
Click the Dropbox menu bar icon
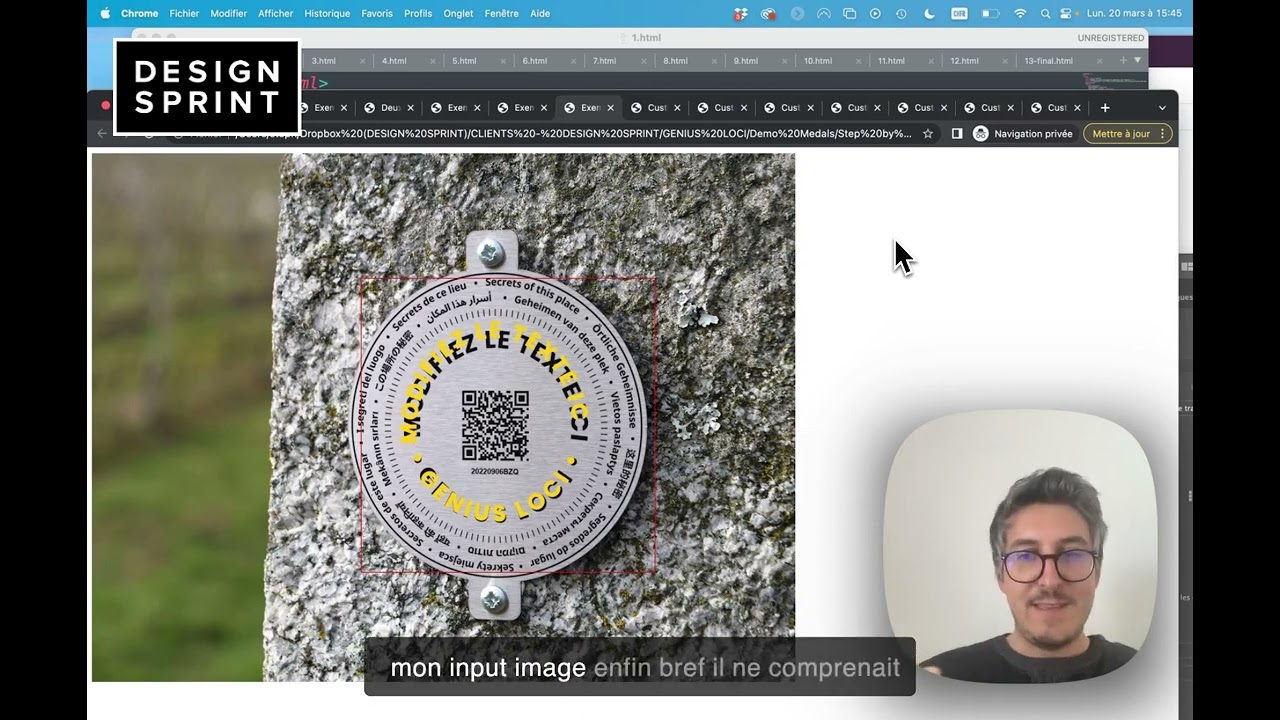pos(741,13)
